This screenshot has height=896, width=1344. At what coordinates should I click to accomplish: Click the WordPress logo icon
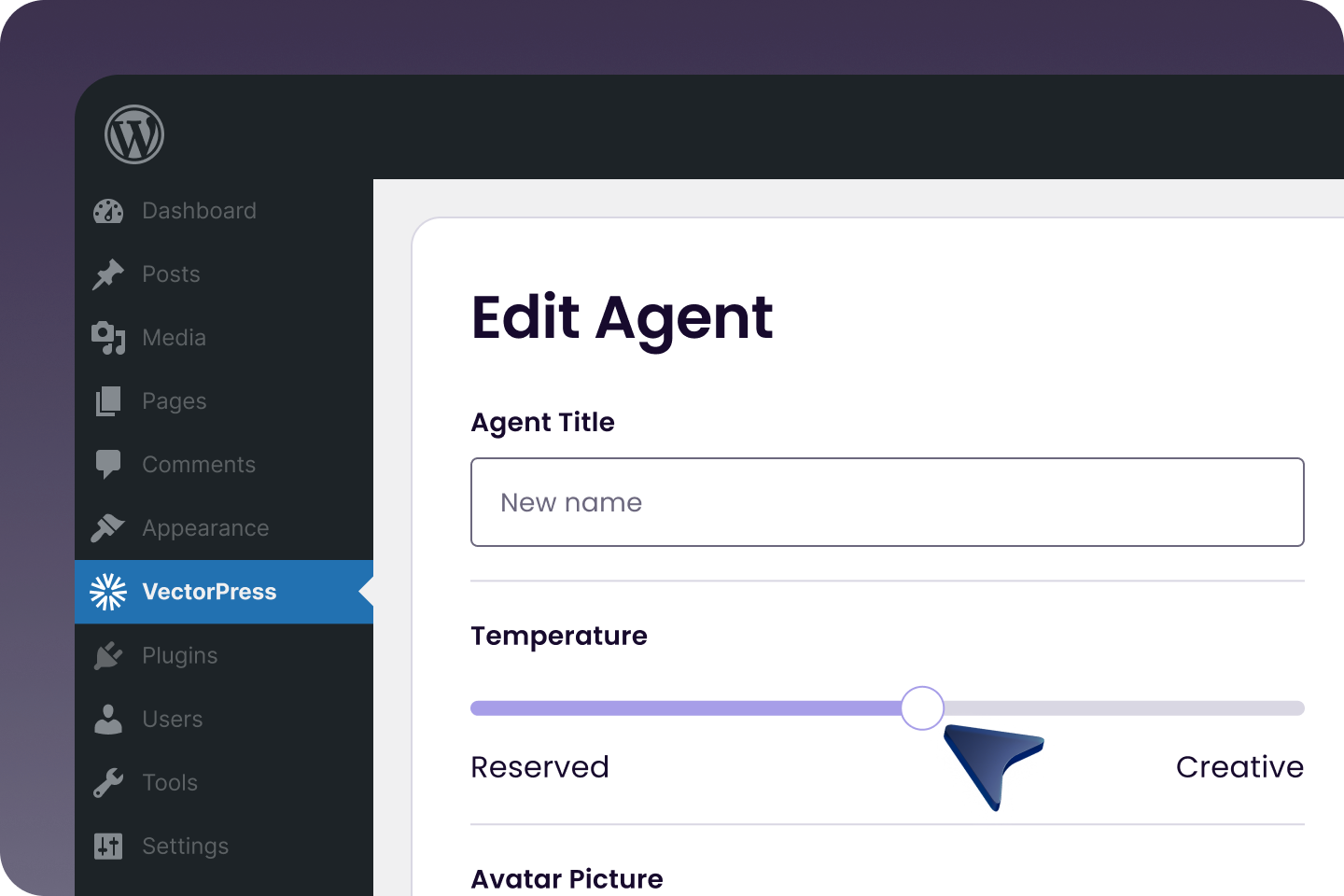(134, 134)
